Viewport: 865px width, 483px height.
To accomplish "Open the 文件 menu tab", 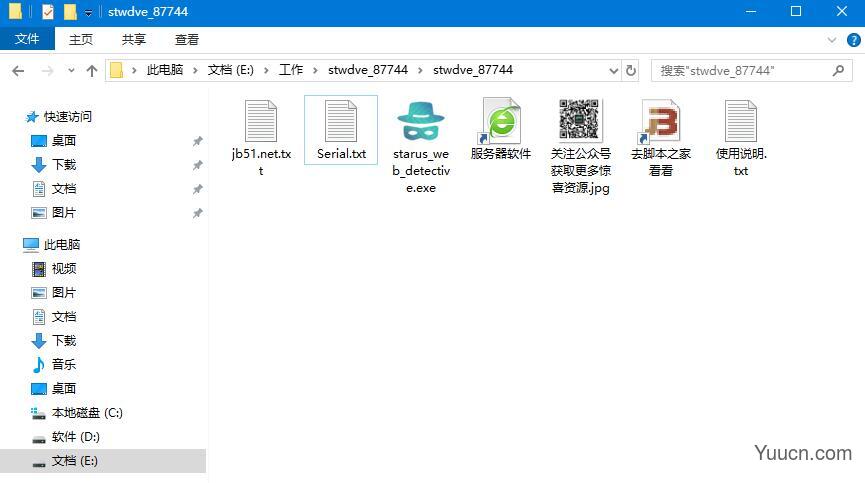I will (x=27, y=39).
